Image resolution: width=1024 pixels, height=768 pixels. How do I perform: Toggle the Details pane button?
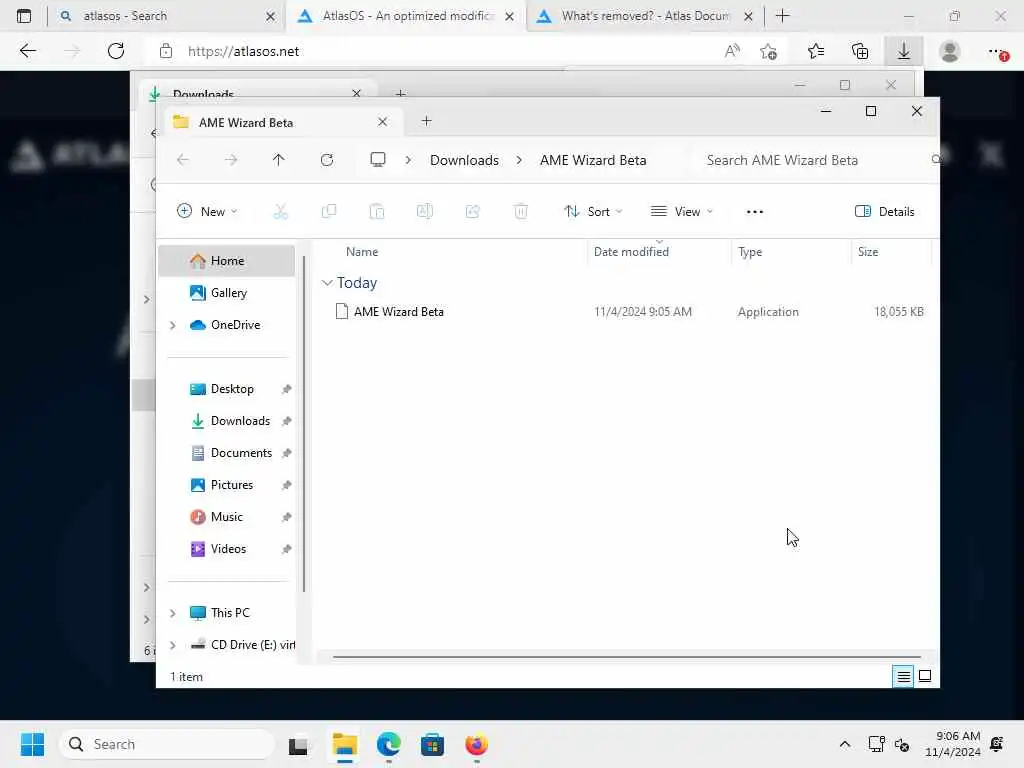[884, 212]
